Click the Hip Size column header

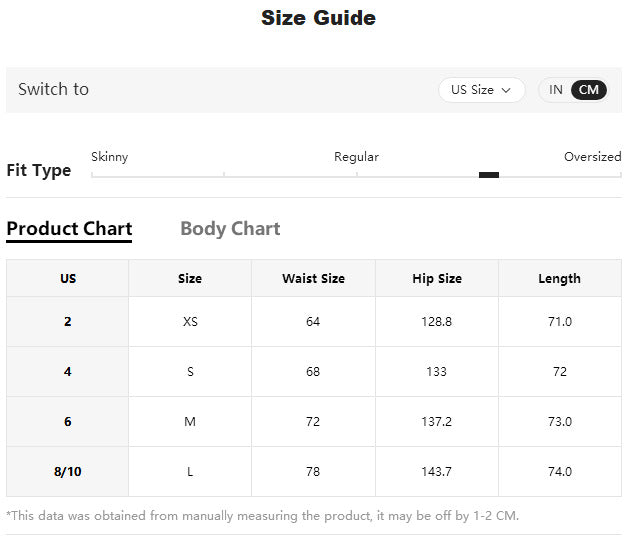pyautogui.click(x=437, y=278)
